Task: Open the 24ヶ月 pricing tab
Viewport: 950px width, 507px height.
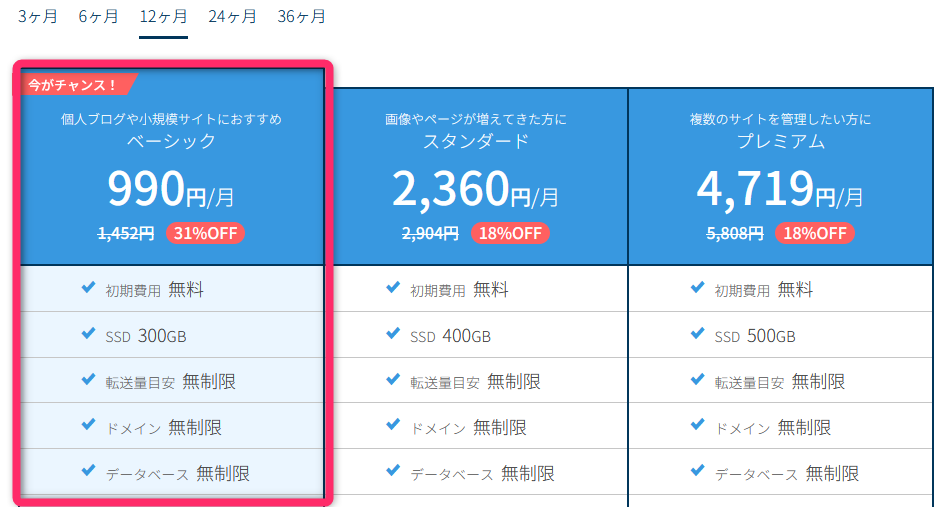Action: click(232, 17)
